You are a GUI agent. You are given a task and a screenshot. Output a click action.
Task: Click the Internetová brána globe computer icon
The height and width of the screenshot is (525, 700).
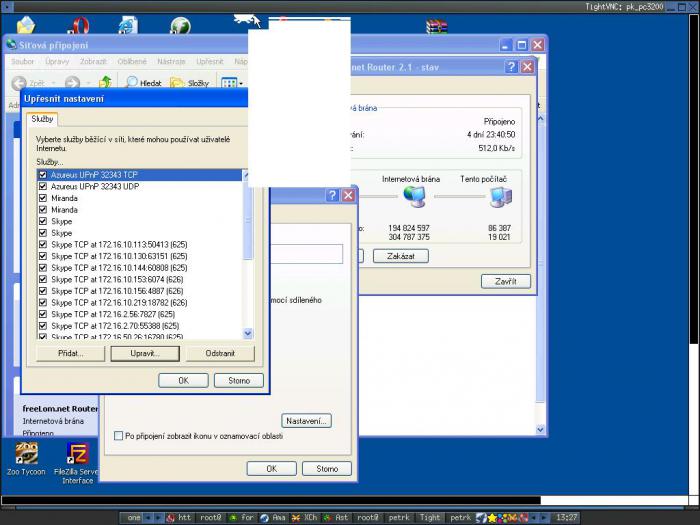[414, 197]
